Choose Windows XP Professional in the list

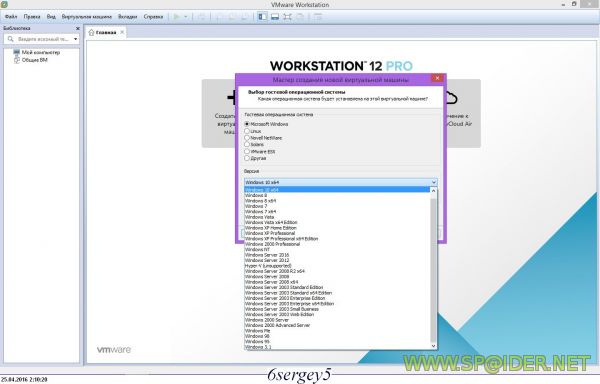(x=337, y=233)
